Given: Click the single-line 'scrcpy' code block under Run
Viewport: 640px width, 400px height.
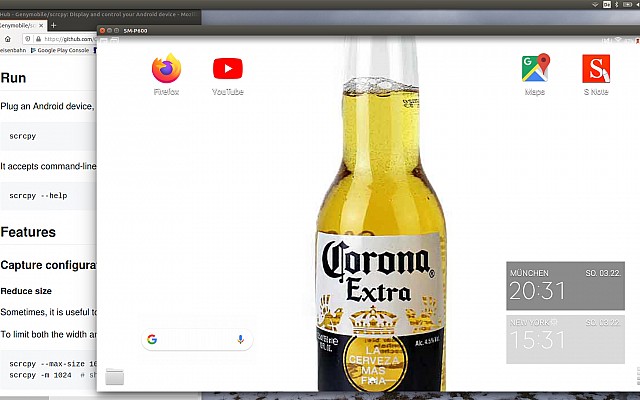Looking at the screenshot, I should click(48, 136).
